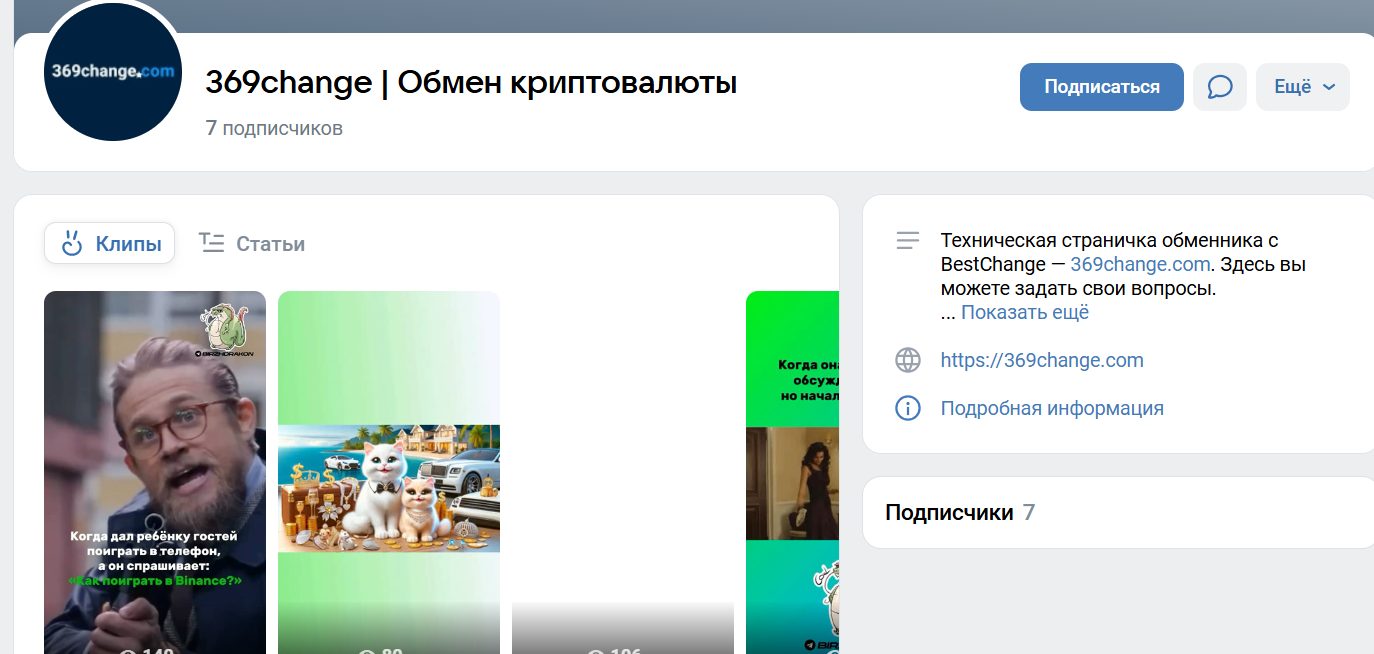Click the page title 369change Обмен криптовалюты
Screen dimensions: 1374x654
point(470,83)
